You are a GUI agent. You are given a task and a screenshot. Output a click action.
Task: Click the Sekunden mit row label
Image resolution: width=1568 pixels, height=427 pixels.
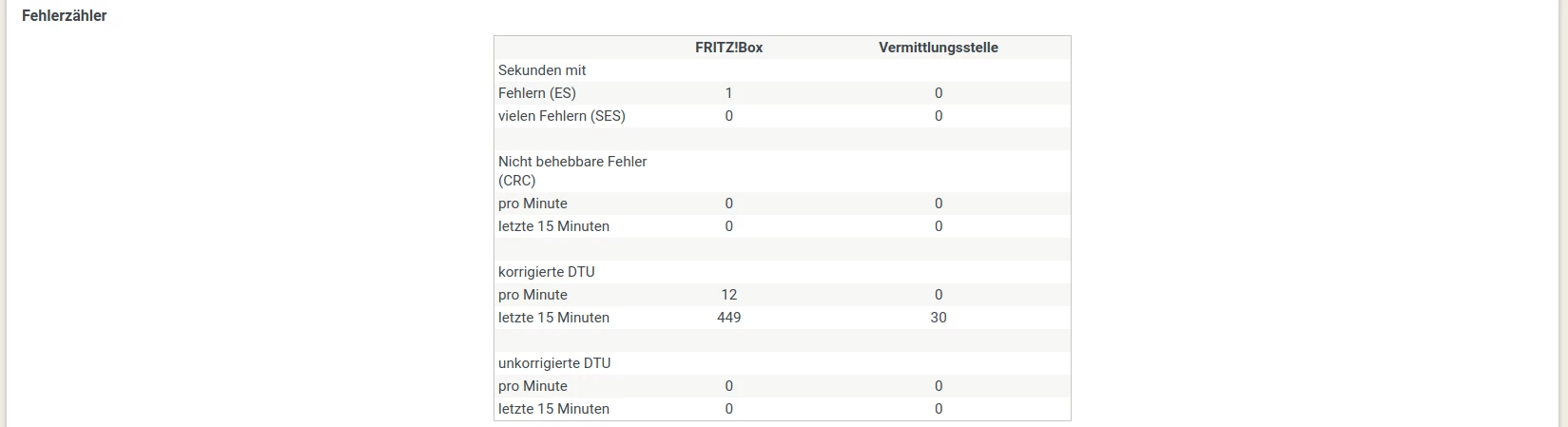point(542,70)
